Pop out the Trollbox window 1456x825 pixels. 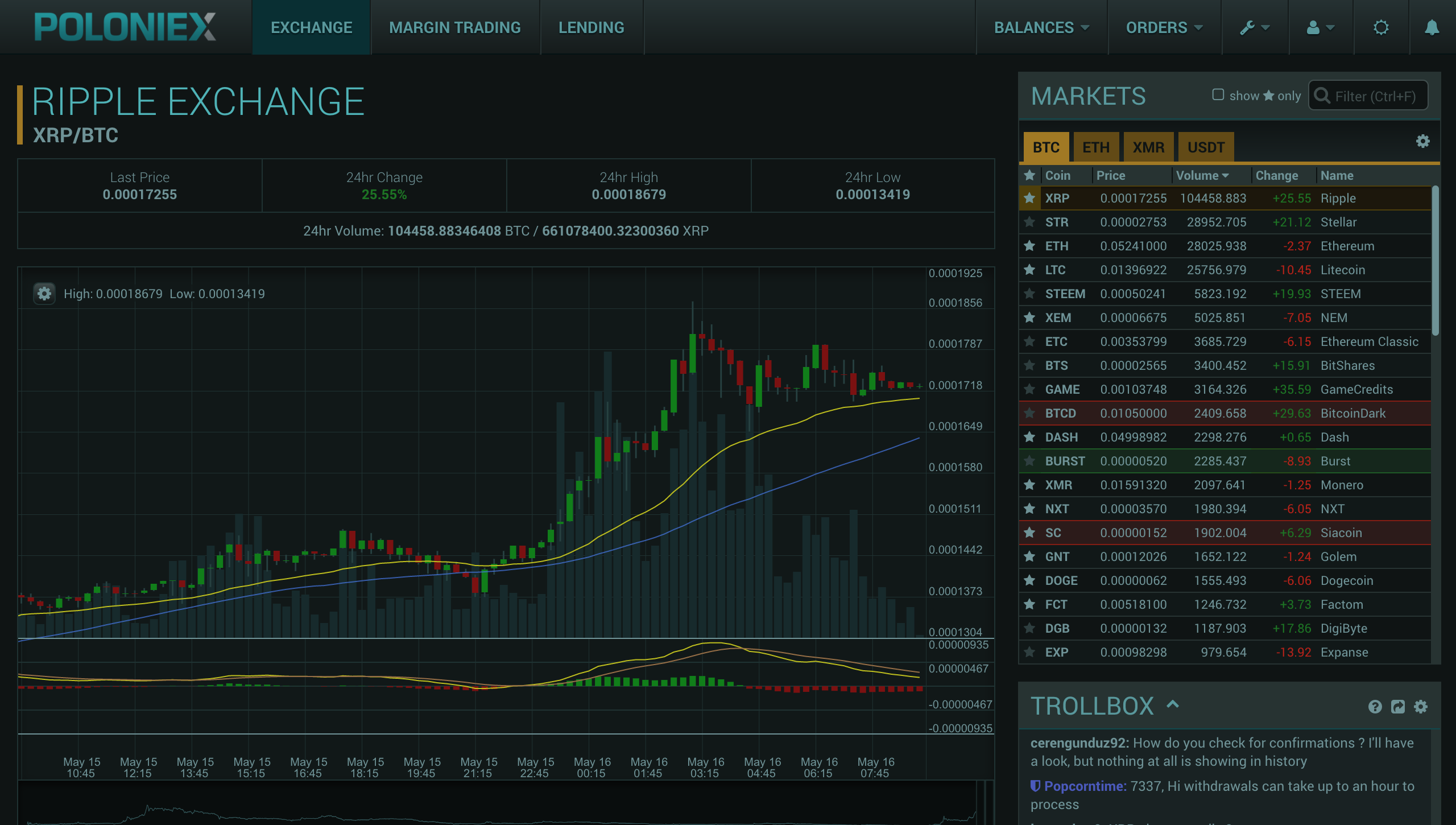click(x=1397, y=707)
